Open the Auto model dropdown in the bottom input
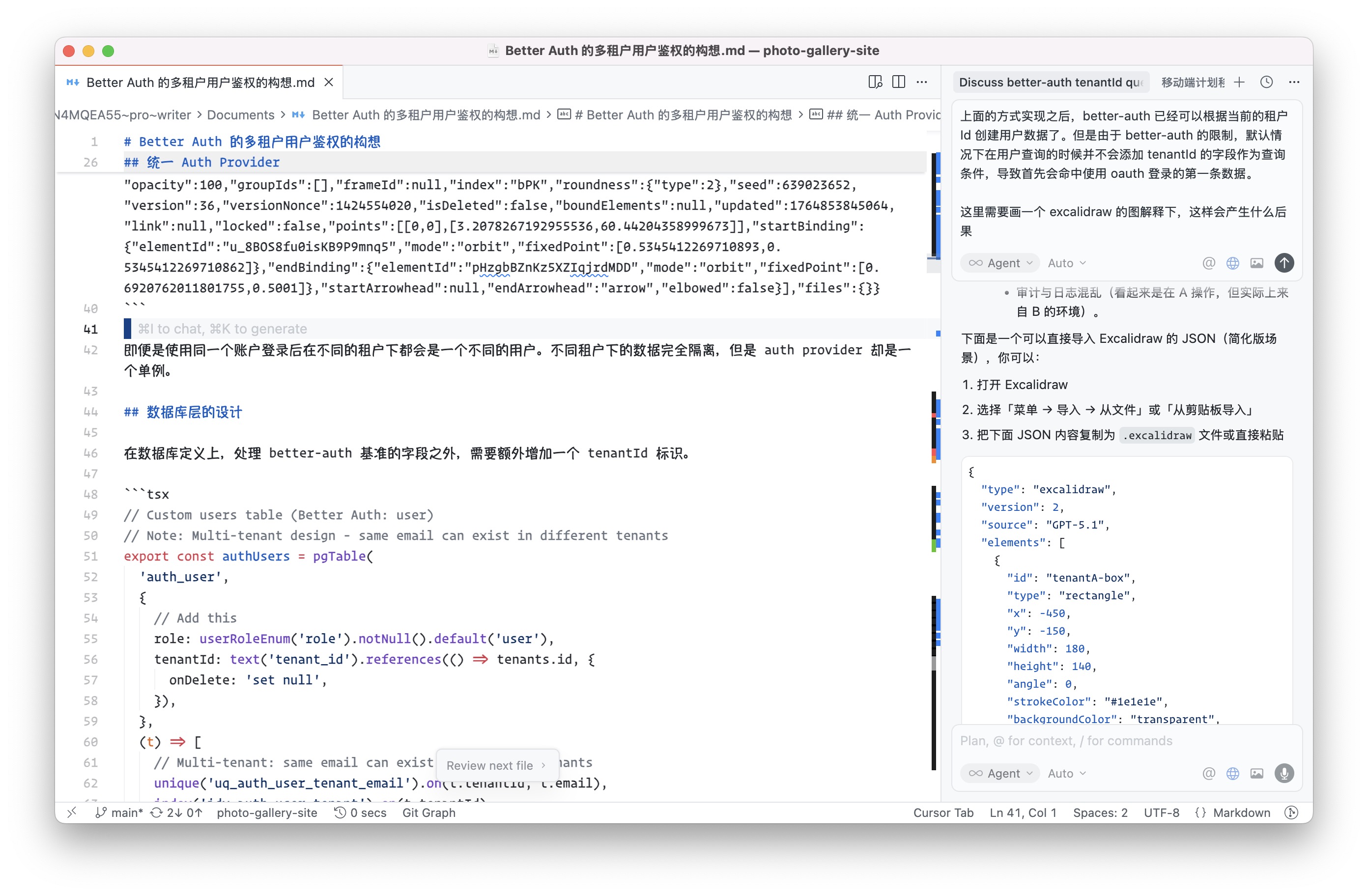Viewport: 1368px width, 896px height. [1066, 773]
